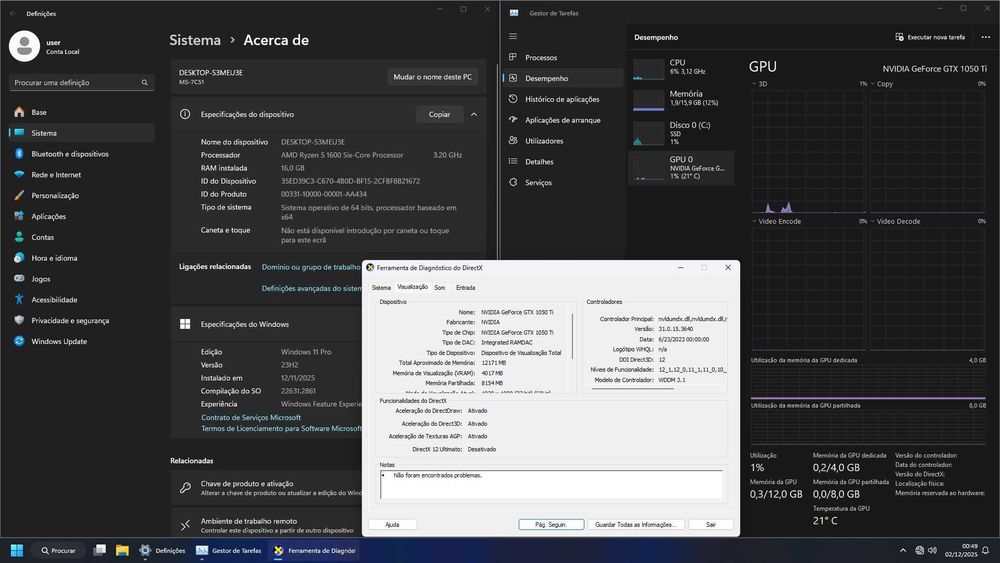Open Serviços in Task Manager

coord(562,182)
